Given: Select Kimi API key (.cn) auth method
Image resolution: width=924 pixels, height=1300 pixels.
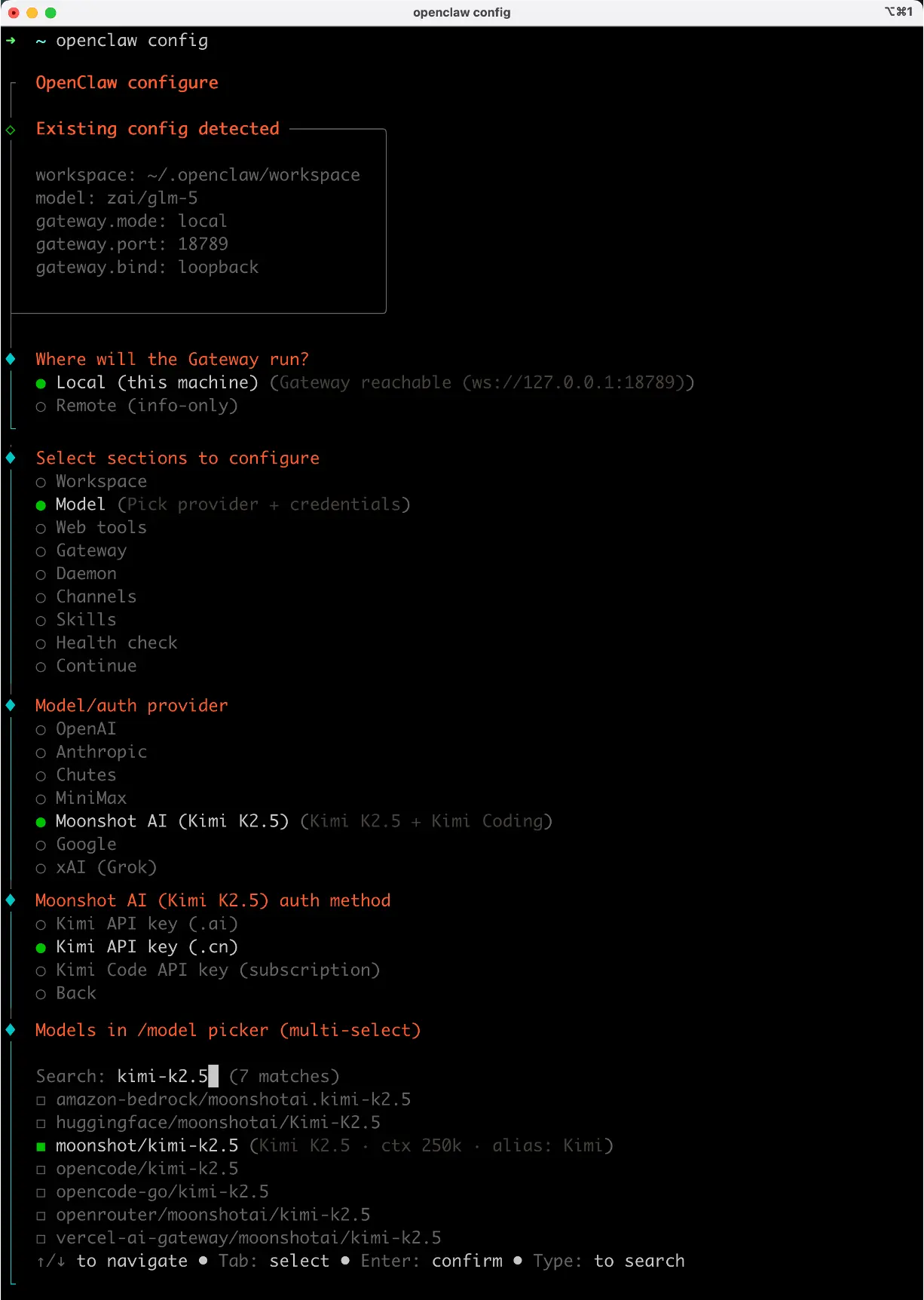Looking at the screenshot, I should click(136, 947).
